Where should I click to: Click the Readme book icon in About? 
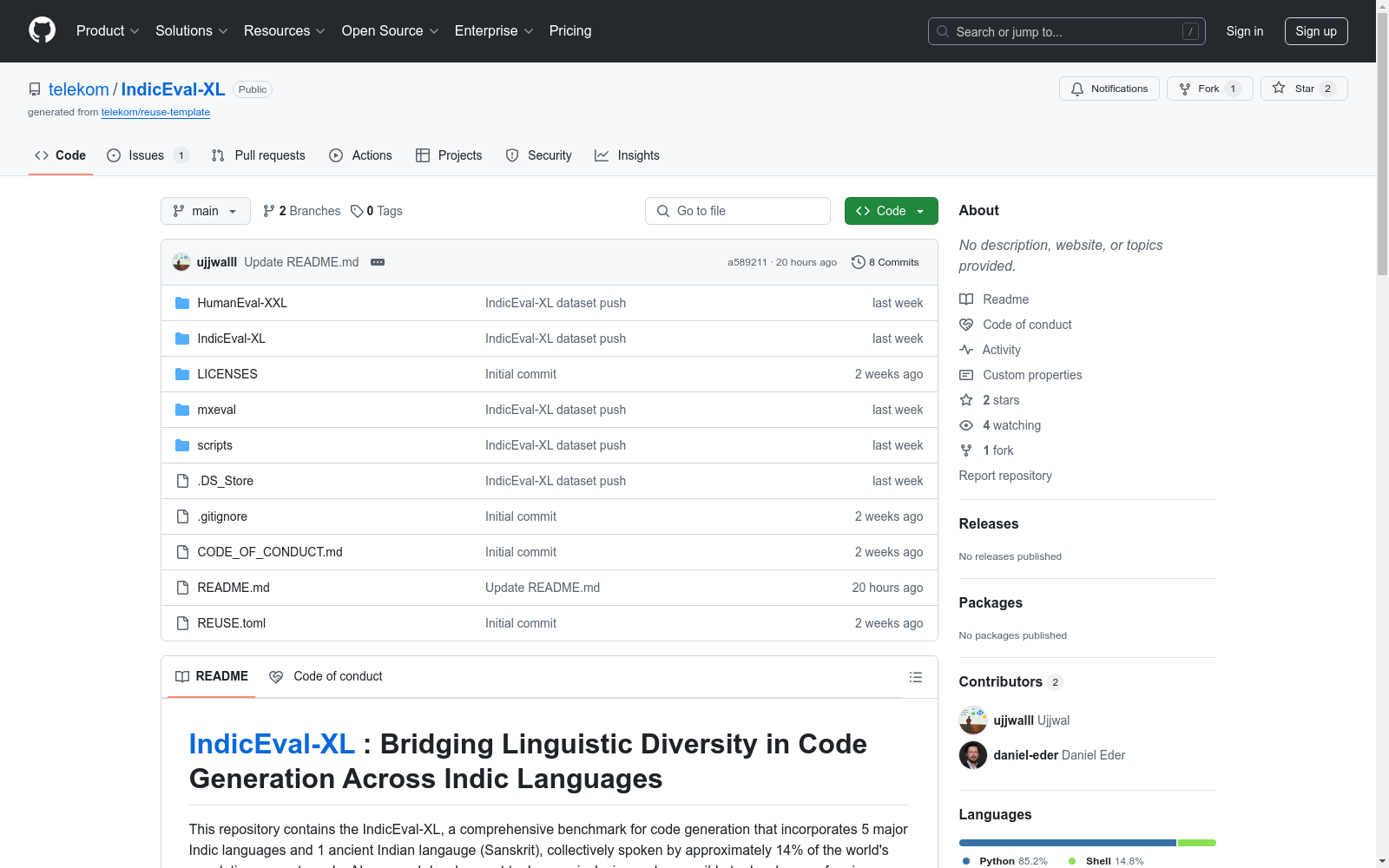(966, 299)
